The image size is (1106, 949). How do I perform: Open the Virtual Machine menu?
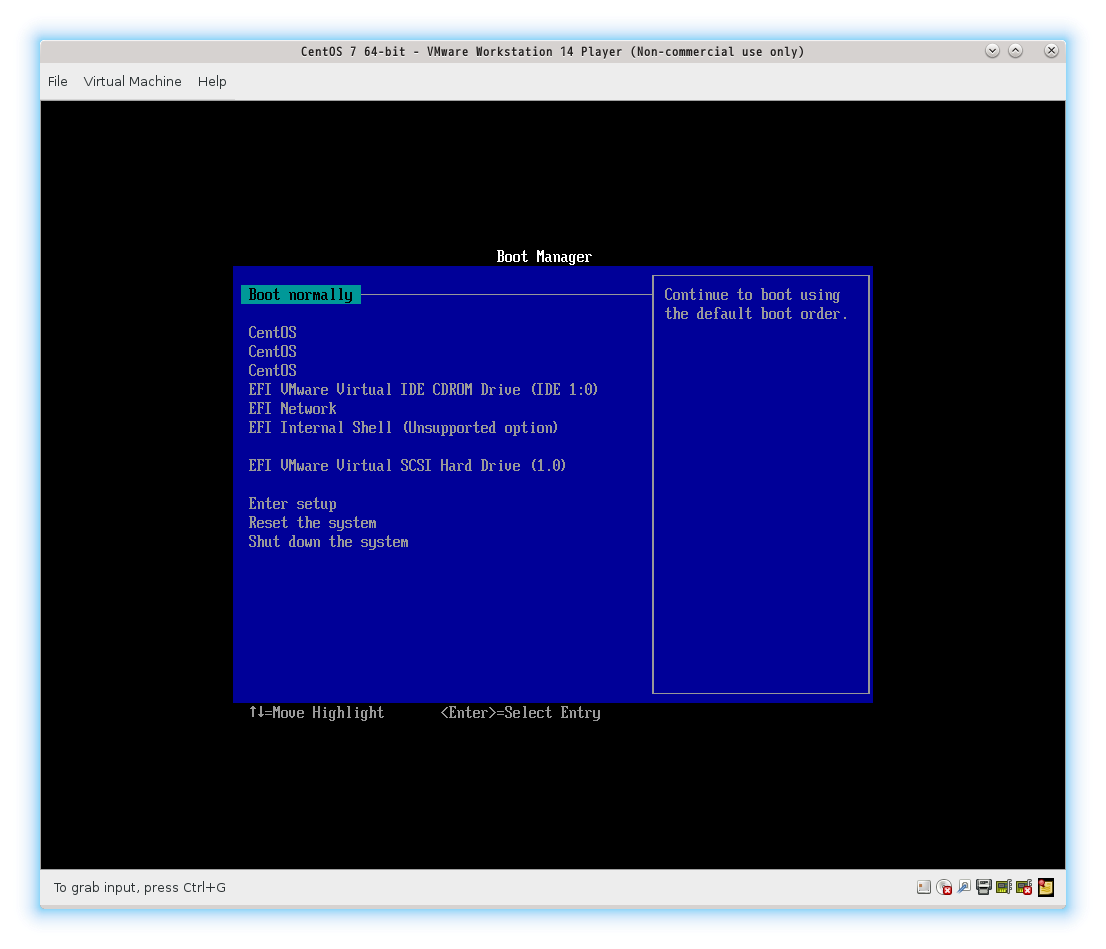(133, 81)
